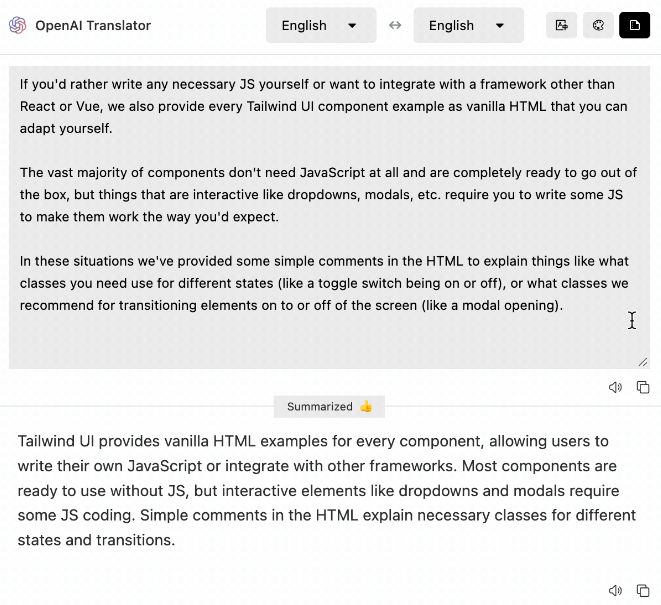The height and width of the screenshot is (605, 661).
Task: Click the target language dropdown arrow
Action: tap(499, 25)
